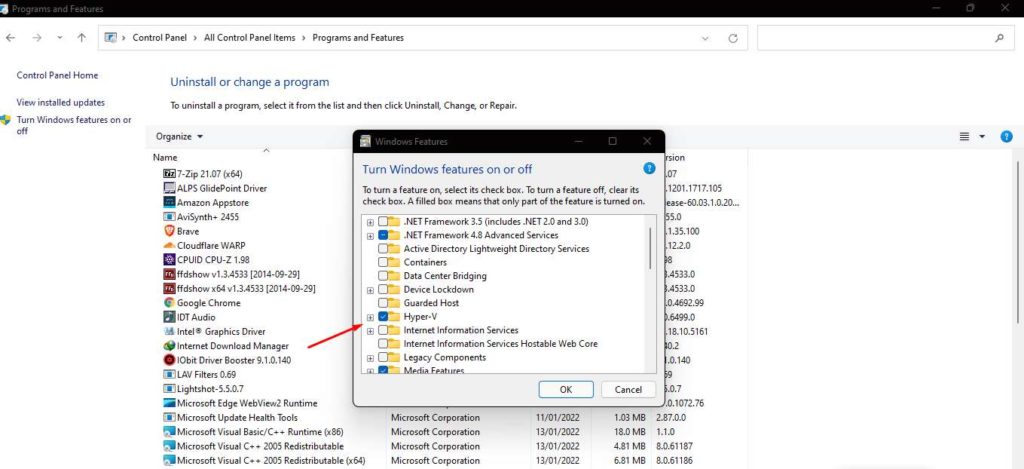Viewport: 1024px width, 469px height.
Task: Click Programs and Features breadcrumb
Action: [358, 38]
